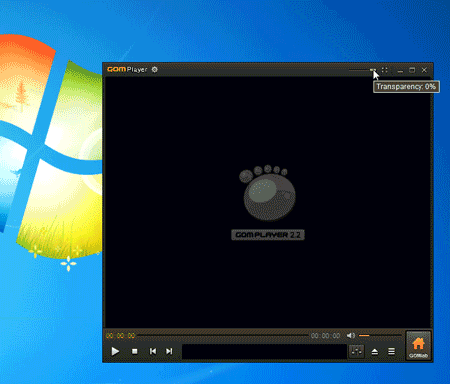
Task: Show the playlist with the list icon
Action: [391, 351]
